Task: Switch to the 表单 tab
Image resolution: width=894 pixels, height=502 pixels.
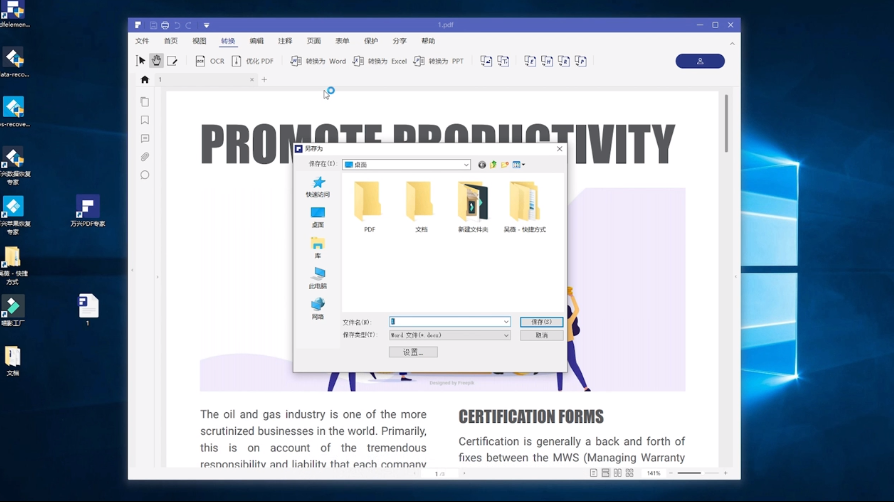Action: pyautogui.click(x=342, y=41)
